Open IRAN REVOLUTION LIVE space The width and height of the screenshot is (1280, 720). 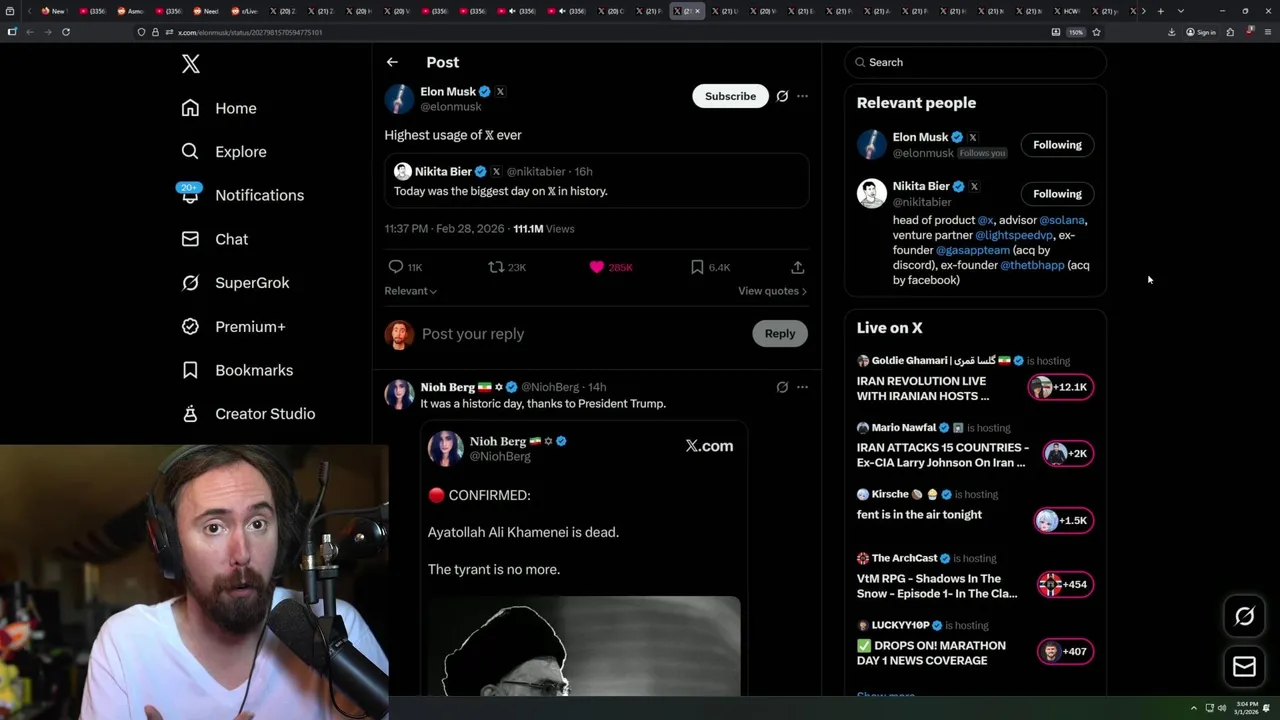tap(923, 388)
